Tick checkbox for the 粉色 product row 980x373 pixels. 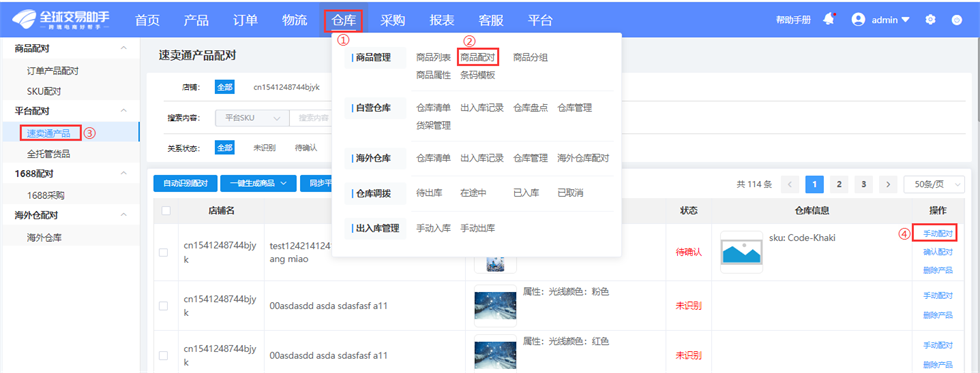(163, 306)
